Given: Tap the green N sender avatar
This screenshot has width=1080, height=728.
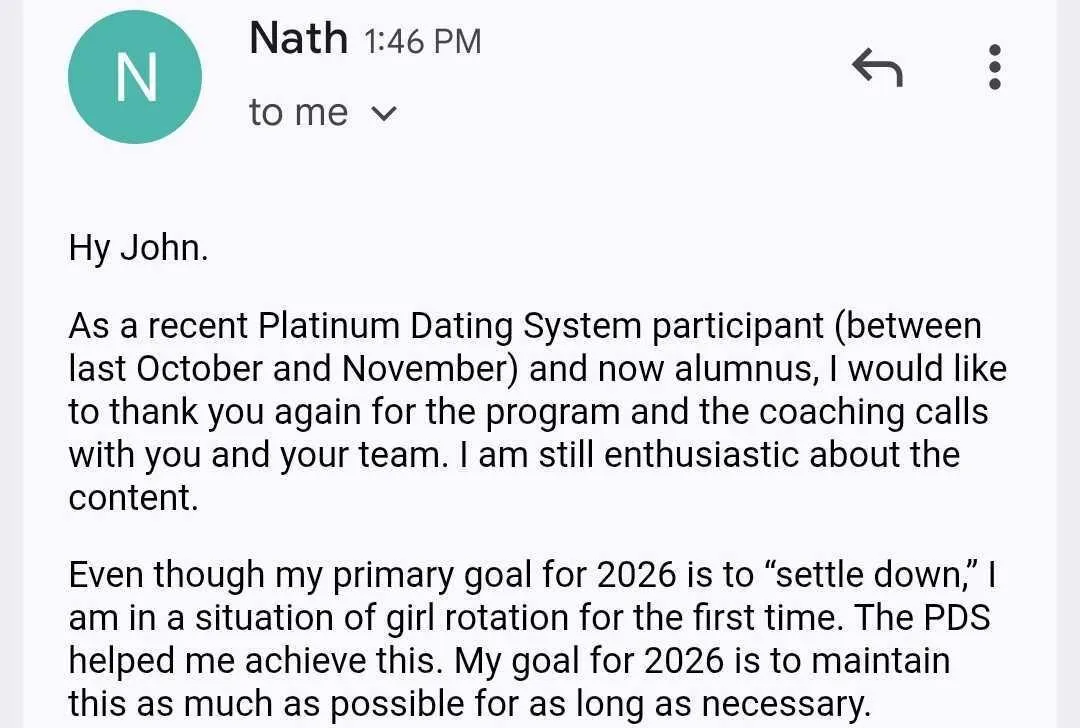Looking at the screenshot, I should [135, 78].
